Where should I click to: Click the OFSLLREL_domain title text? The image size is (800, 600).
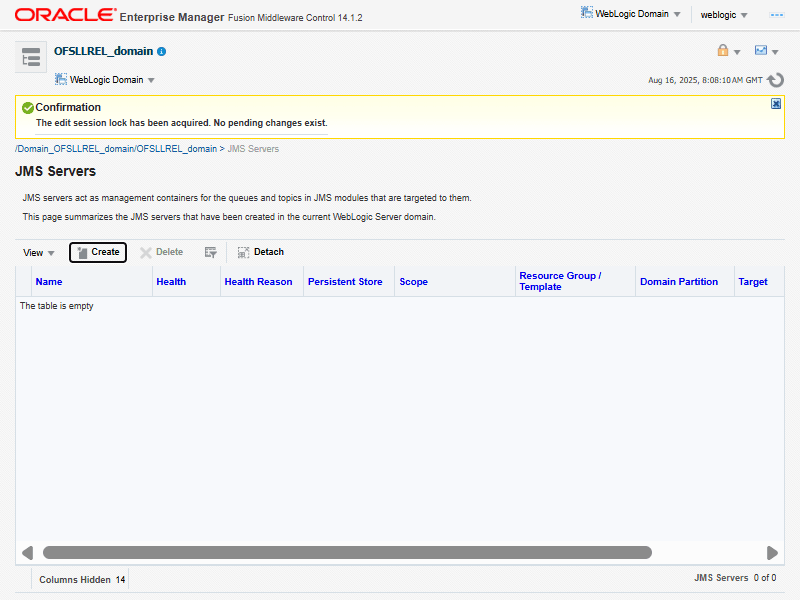coord(104,51)
